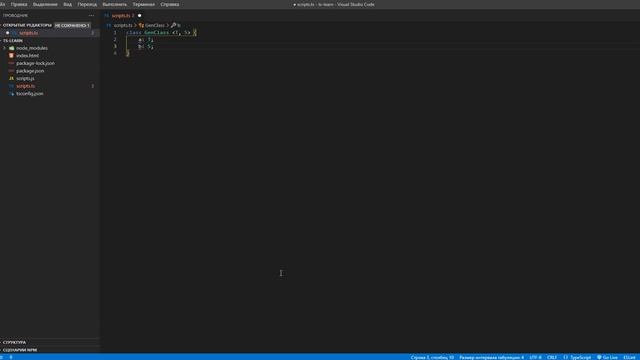Change tab size in status bar

pyautogui.click(x=491, y=357)
